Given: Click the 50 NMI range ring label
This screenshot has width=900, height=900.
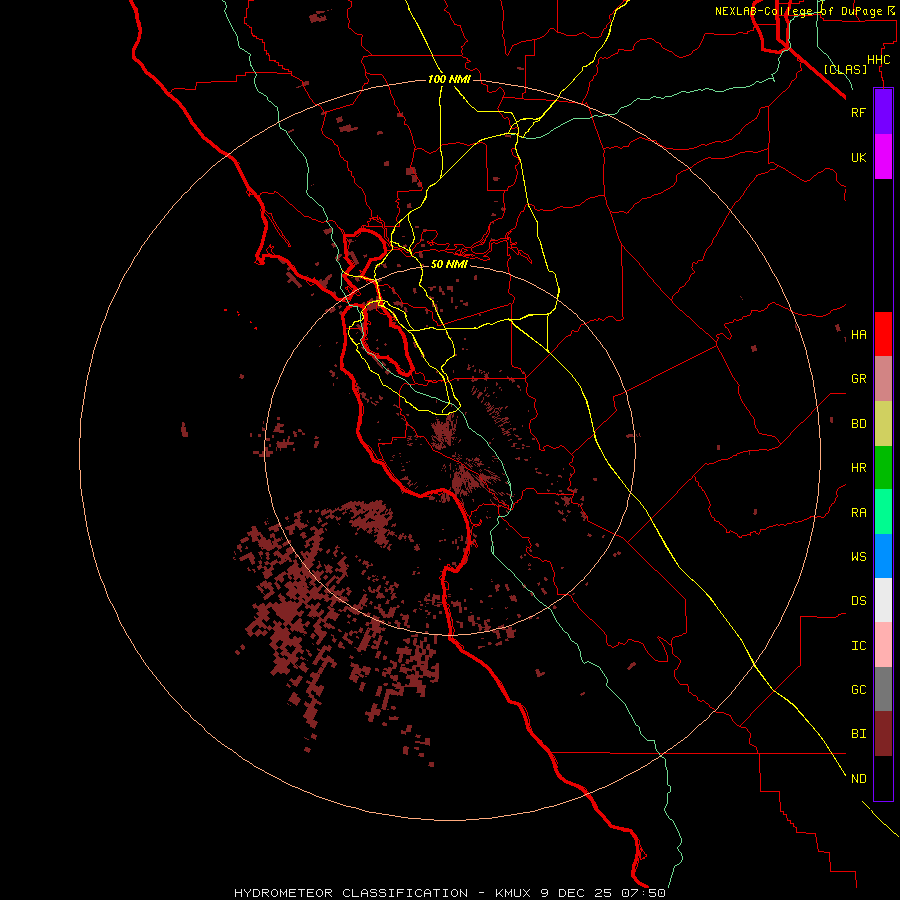Looking at the screenshot, I should (449, 264).
